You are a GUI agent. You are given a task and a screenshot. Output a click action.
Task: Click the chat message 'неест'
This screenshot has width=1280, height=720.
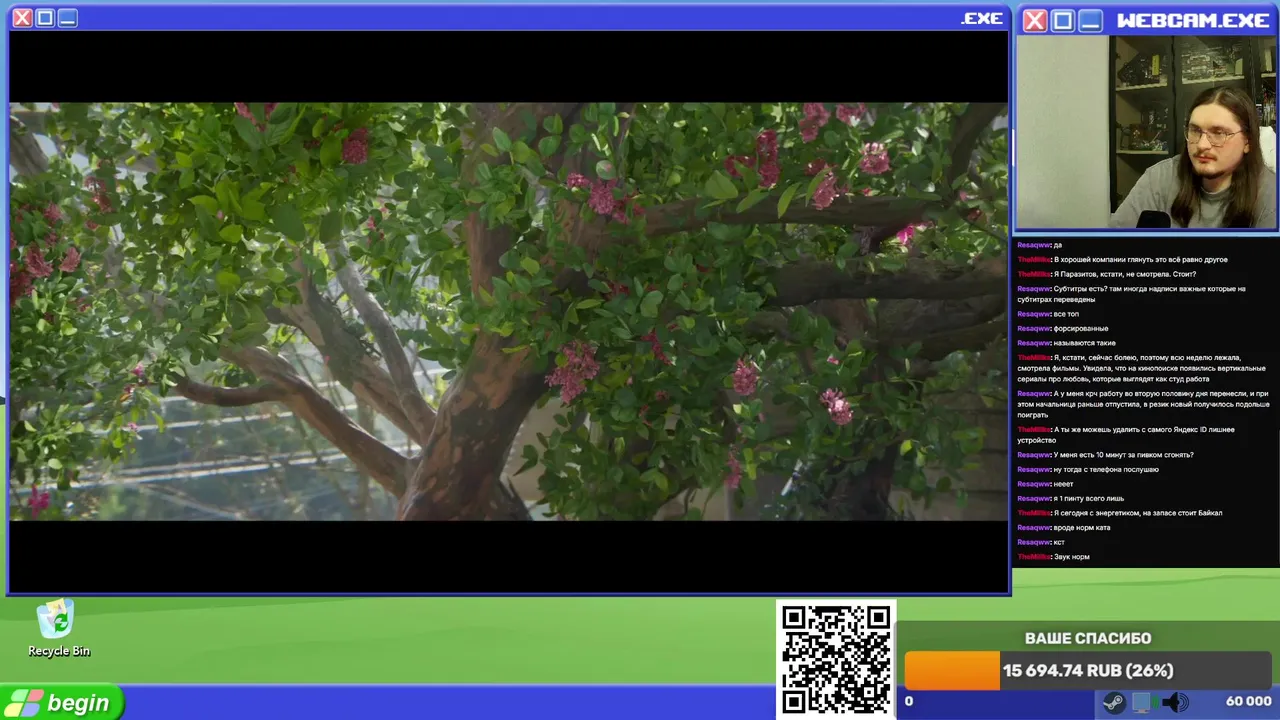[1045, 484]
